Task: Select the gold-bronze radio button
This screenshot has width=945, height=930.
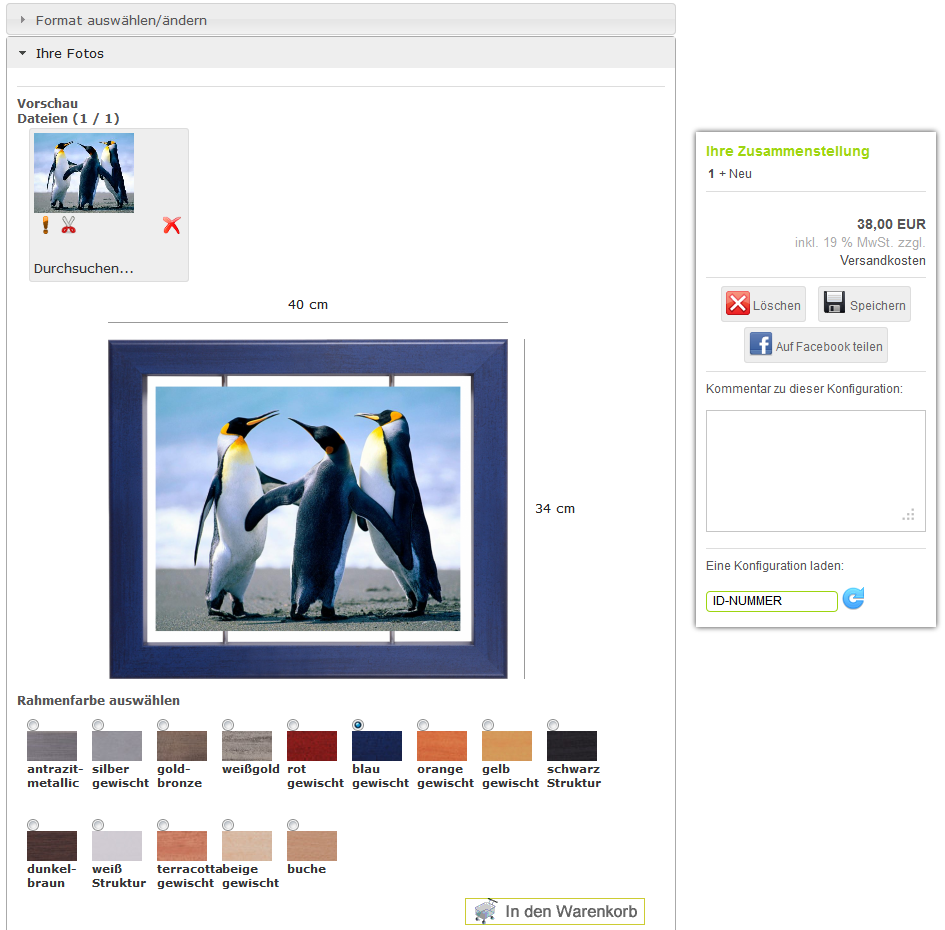Action: 163,724
